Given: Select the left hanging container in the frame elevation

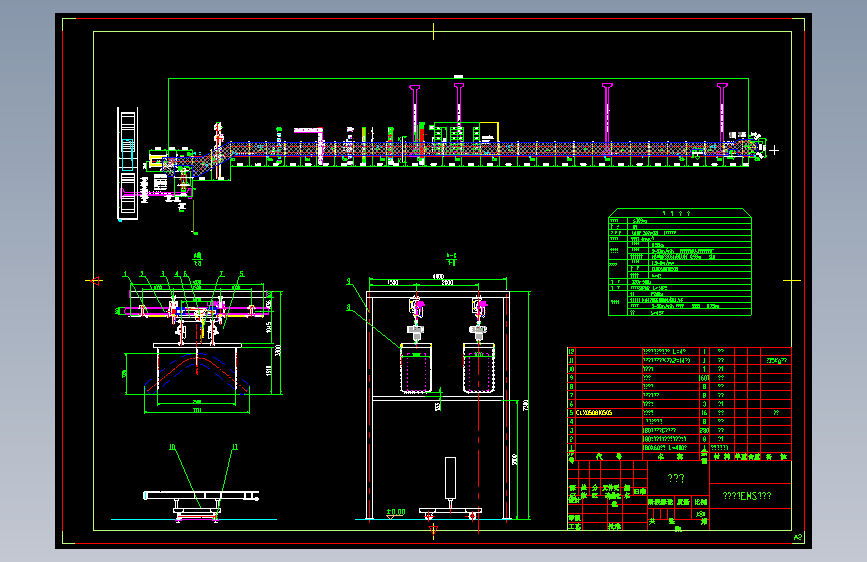Looking at the screenshot, I should coord(416,368).
